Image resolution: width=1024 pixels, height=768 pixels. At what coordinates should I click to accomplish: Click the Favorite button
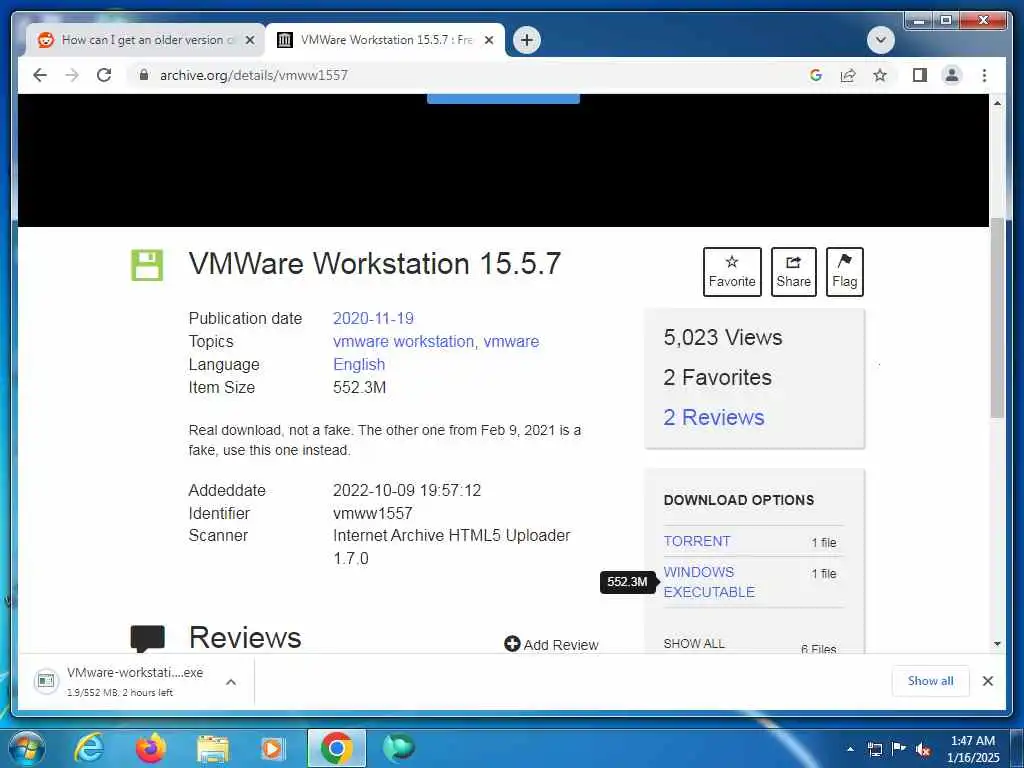pyautogui.click(x=732, y=272)
